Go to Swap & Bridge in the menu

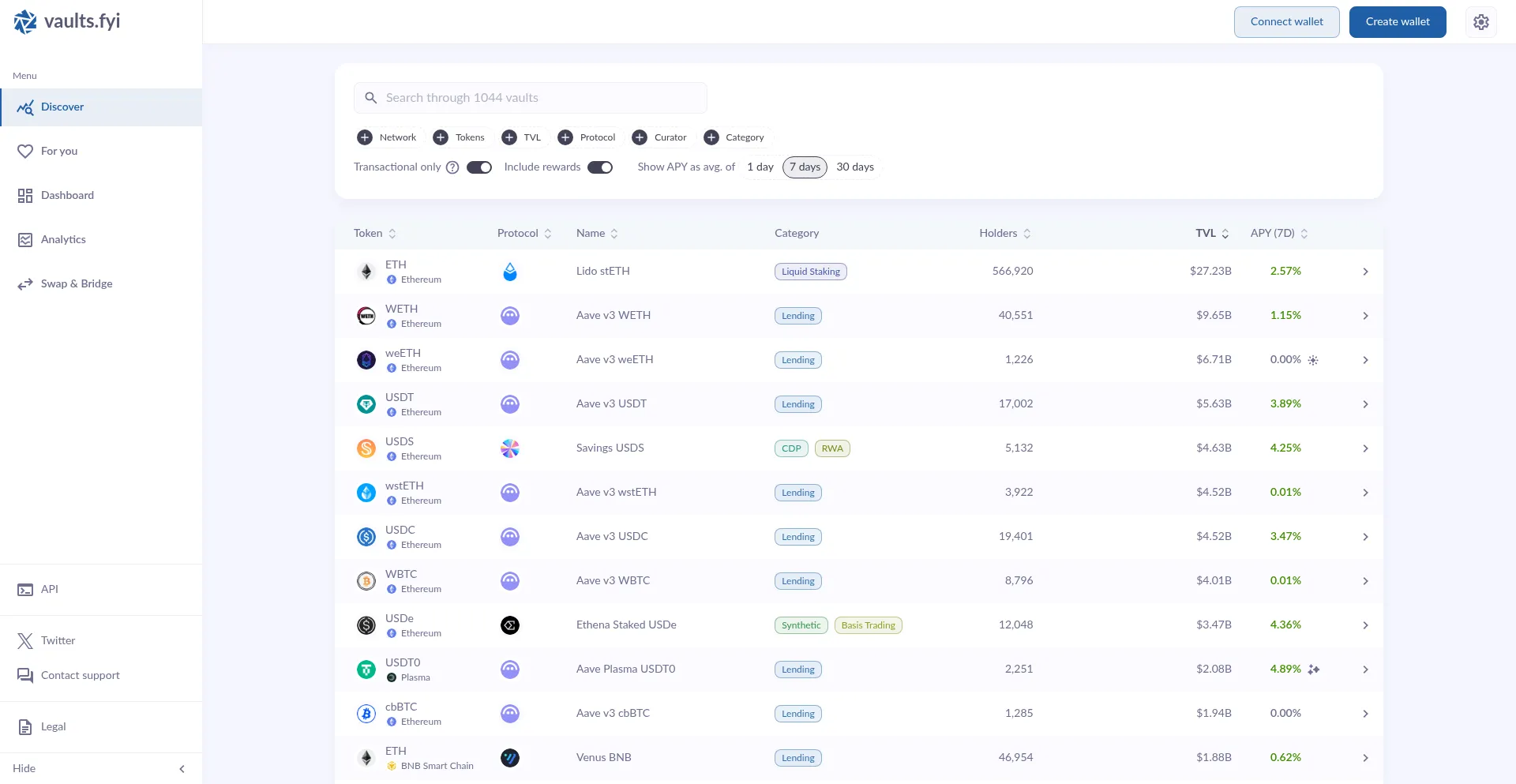click(x=76, y=284)
